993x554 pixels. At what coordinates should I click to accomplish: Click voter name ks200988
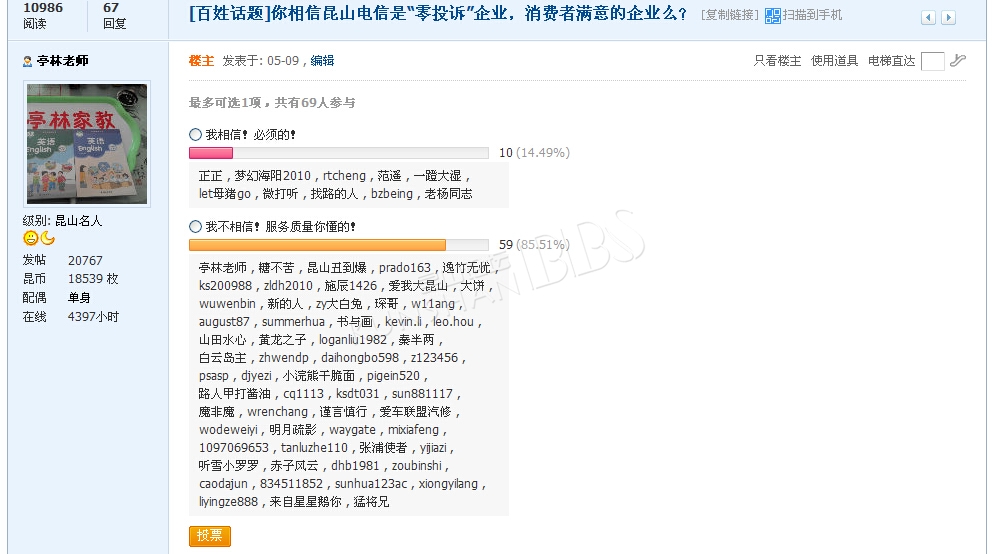pyautogui.click(x=225, y=286)
